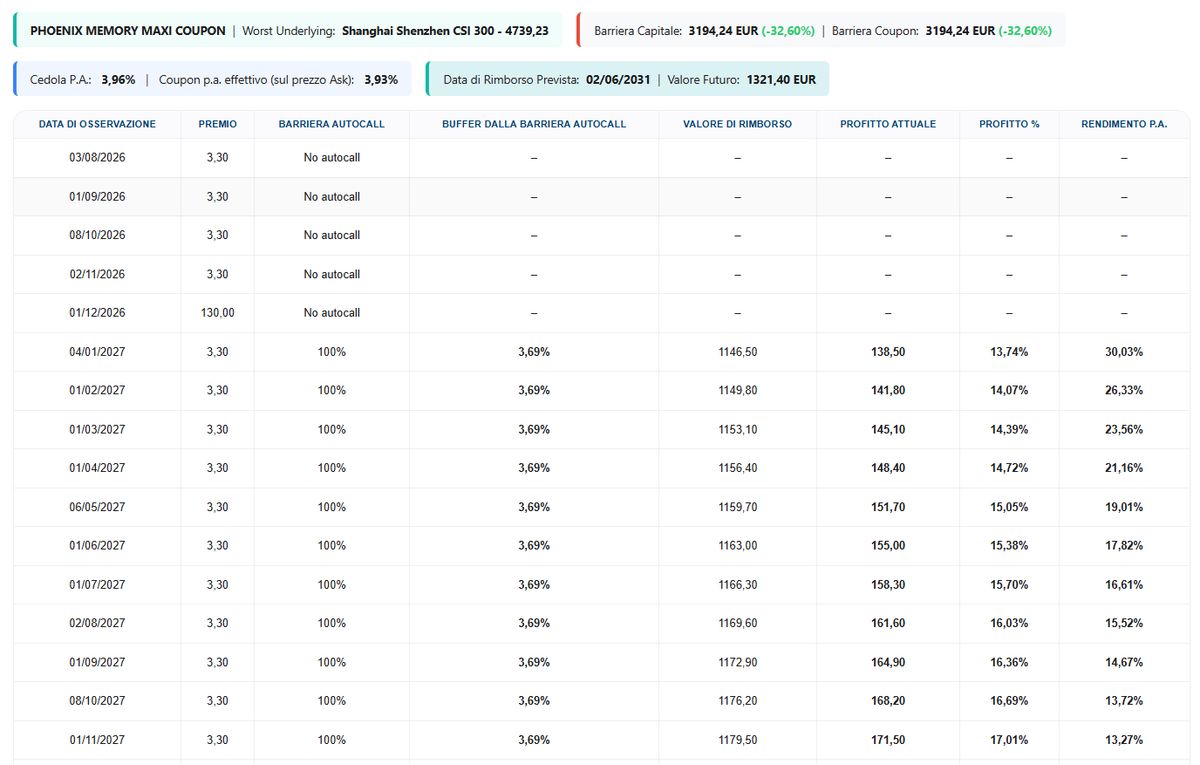1200x765 pixels.
Task: Click profit 141,80 in 01/02/2027 row
Action: click(x=888, y=391)
